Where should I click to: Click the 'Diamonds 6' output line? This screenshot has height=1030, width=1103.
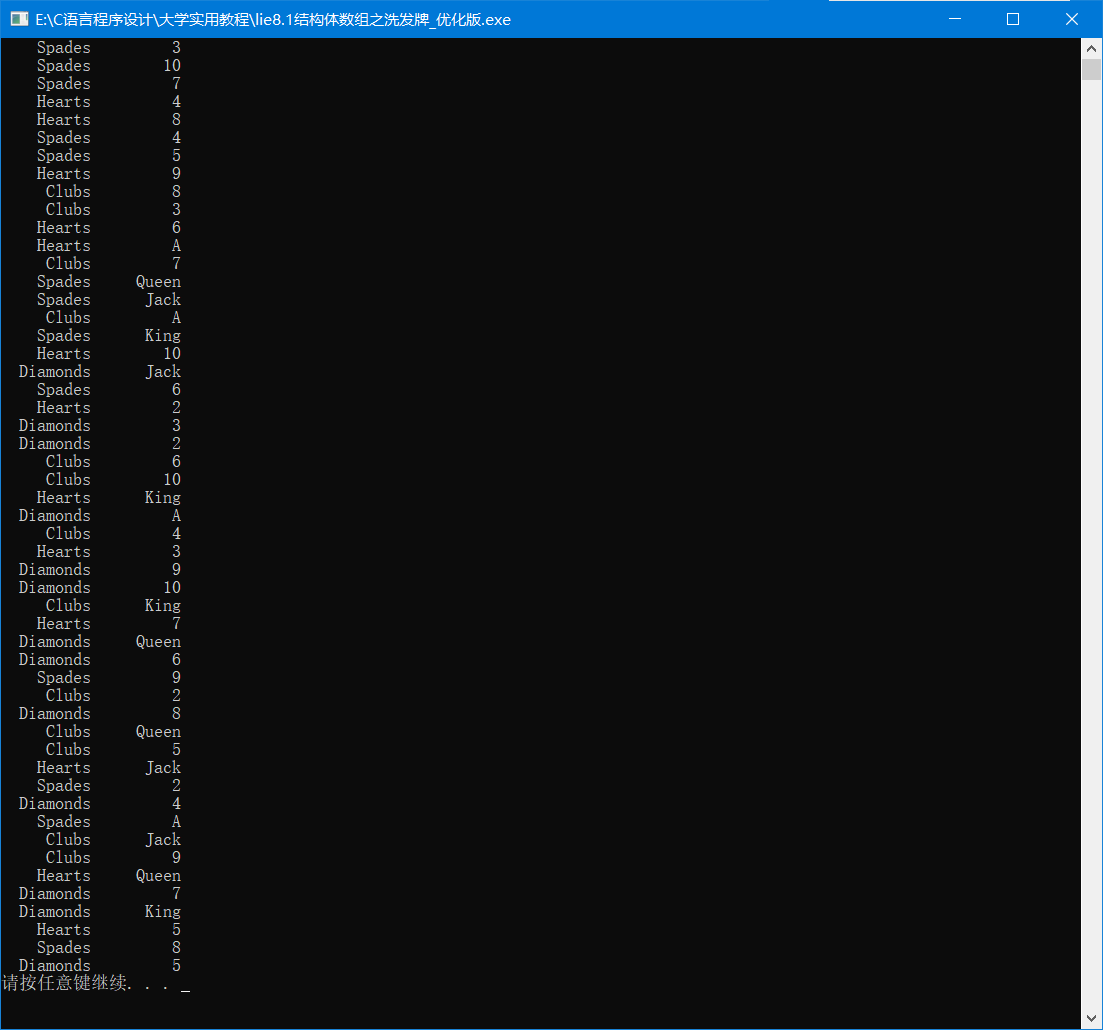pyautogui.click(x=100, y=660)
